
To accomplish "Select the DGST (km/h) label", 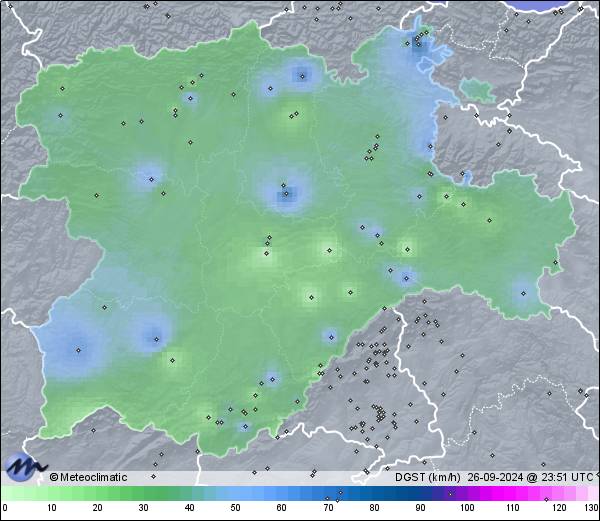I will tap(428, 477).
